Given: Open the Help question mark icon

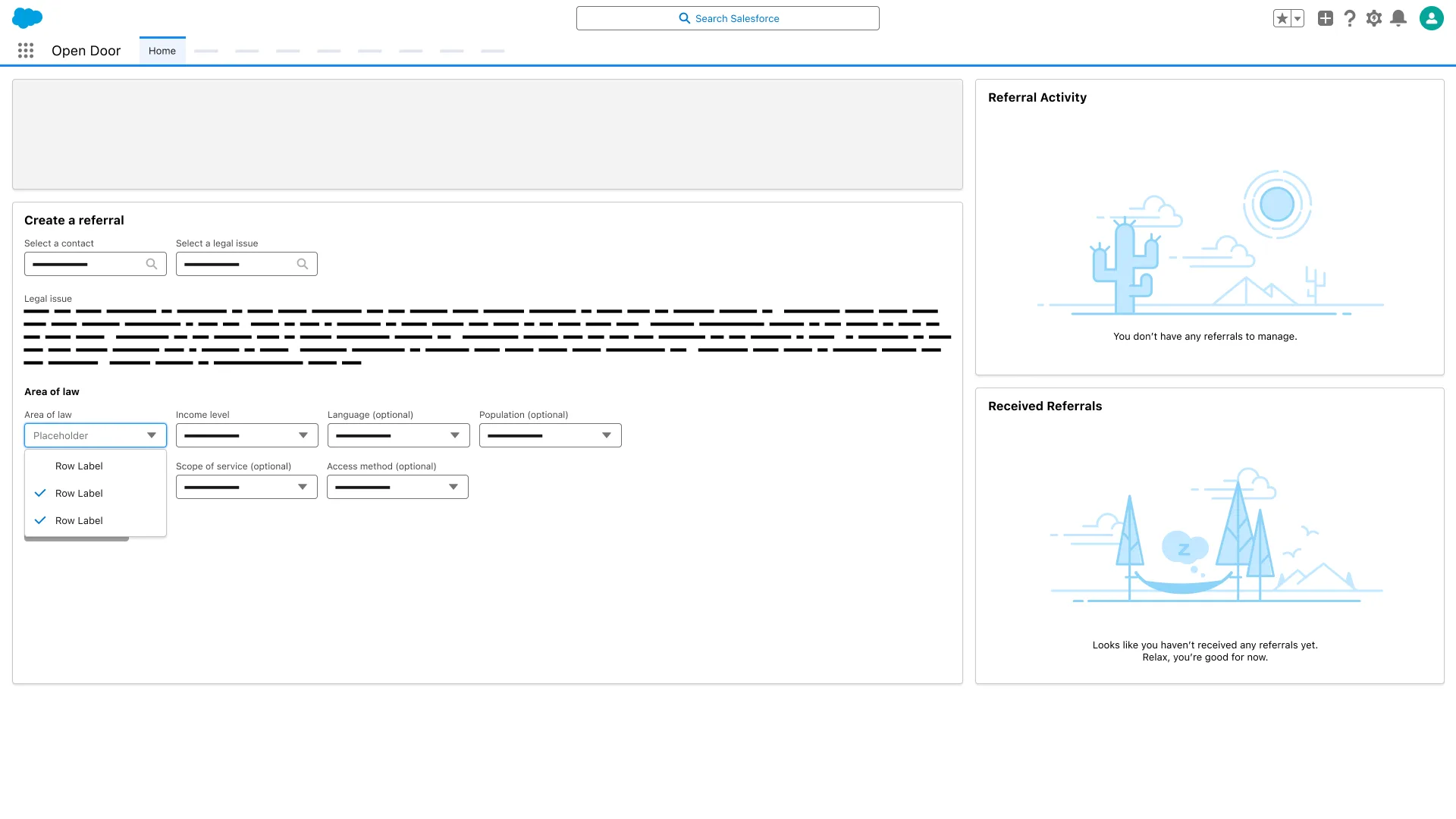Looking at the screenshot, I should pyautogui.click(x=1350, y=18).
